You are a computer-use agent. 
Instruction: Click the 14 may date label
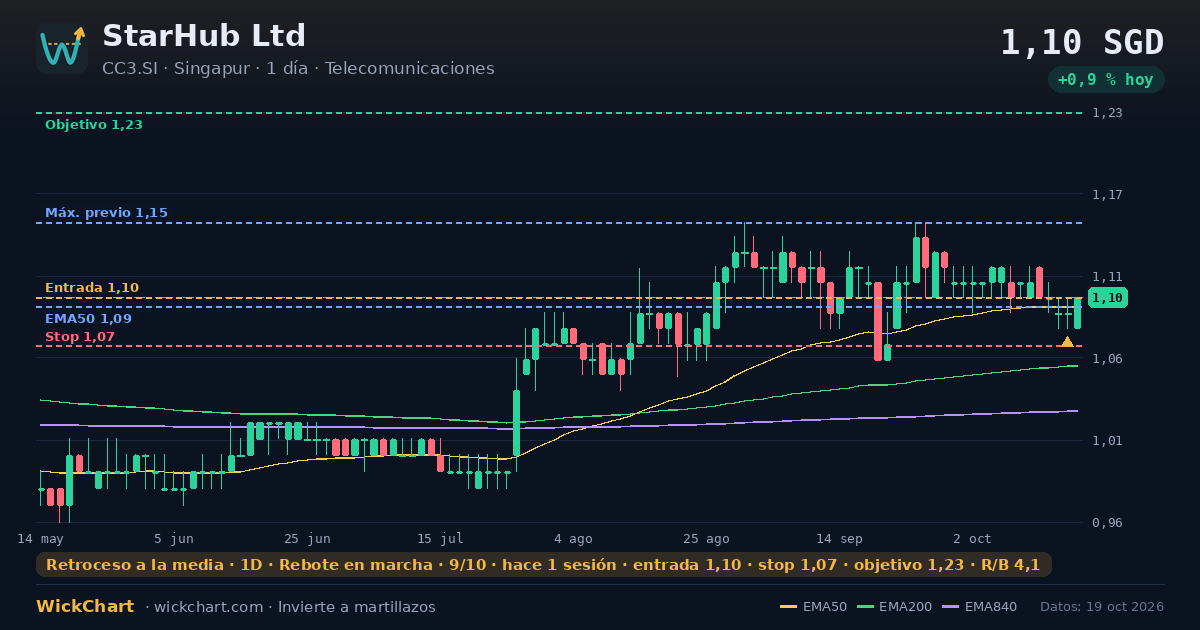tap(40, 539)
